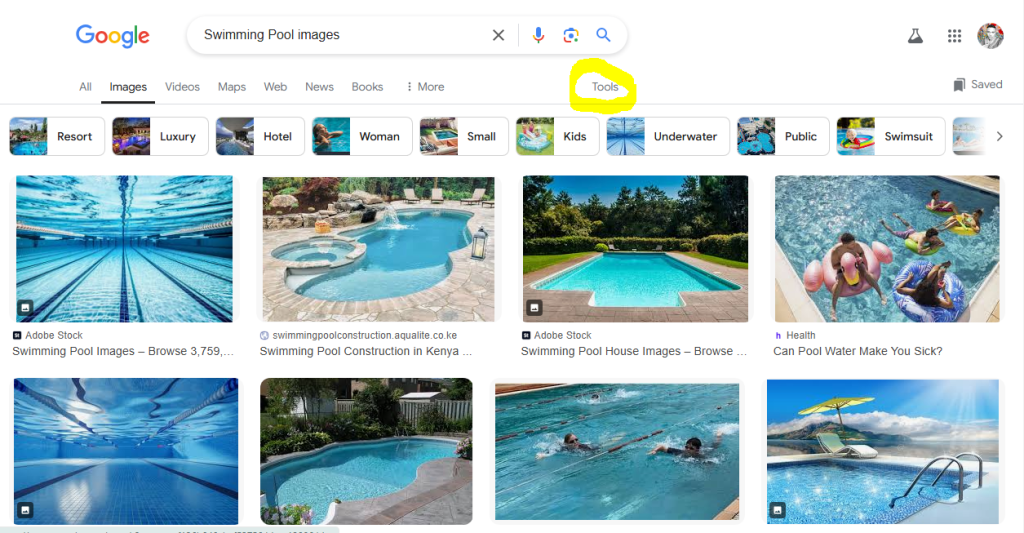This screenshot has width=1024, height=533.
Task: Click the Google logo
Action: 113,36
